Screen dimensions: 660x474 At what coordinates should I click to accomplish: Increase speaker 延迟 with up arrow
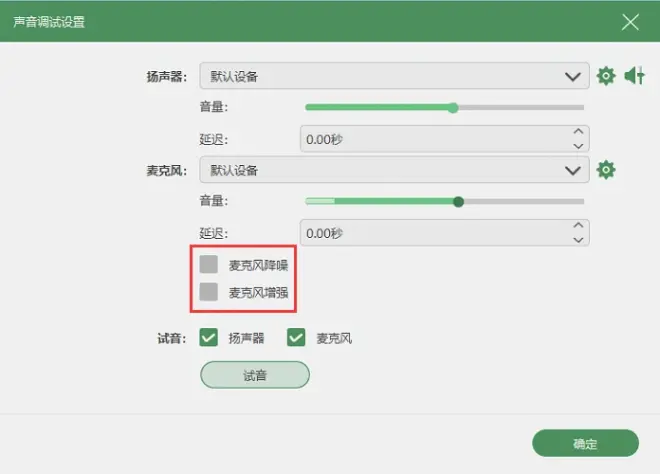pyautogui.click(x=578, y=132)
